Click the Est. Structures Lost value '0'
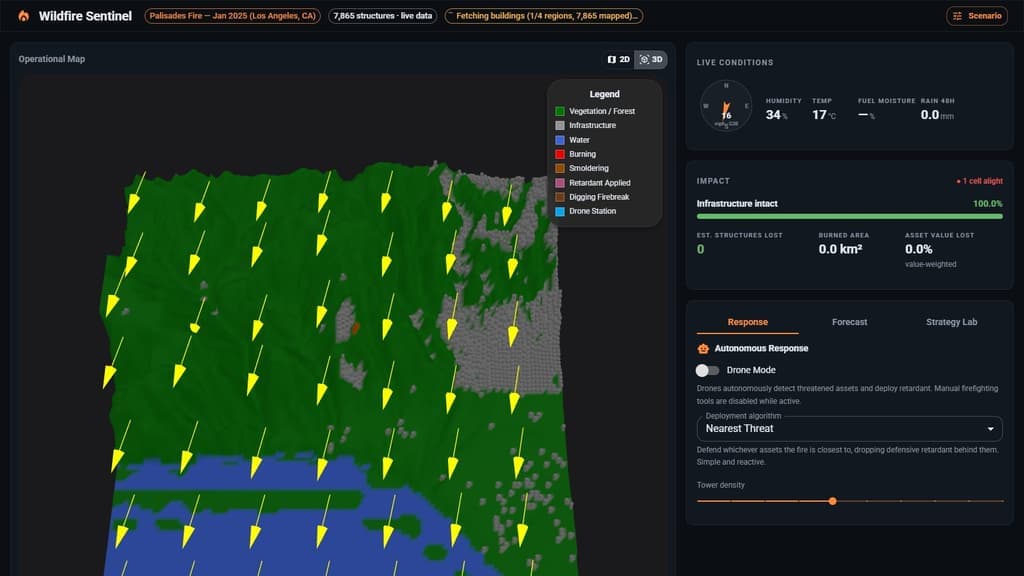 pyautogui.click(x=701, y=249)
